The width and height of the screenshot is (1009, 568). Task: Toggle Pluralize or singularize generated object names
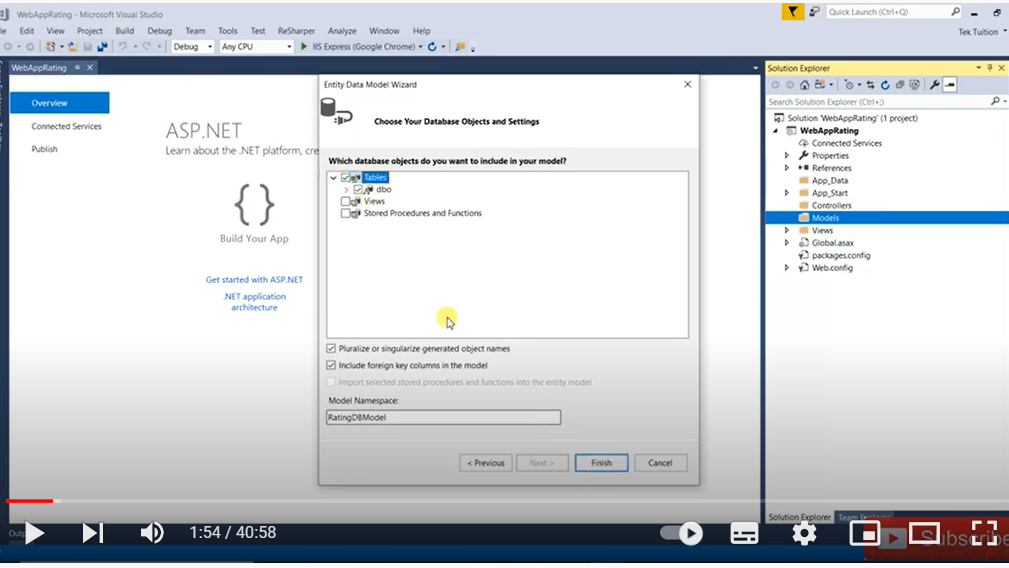[331, 349]
